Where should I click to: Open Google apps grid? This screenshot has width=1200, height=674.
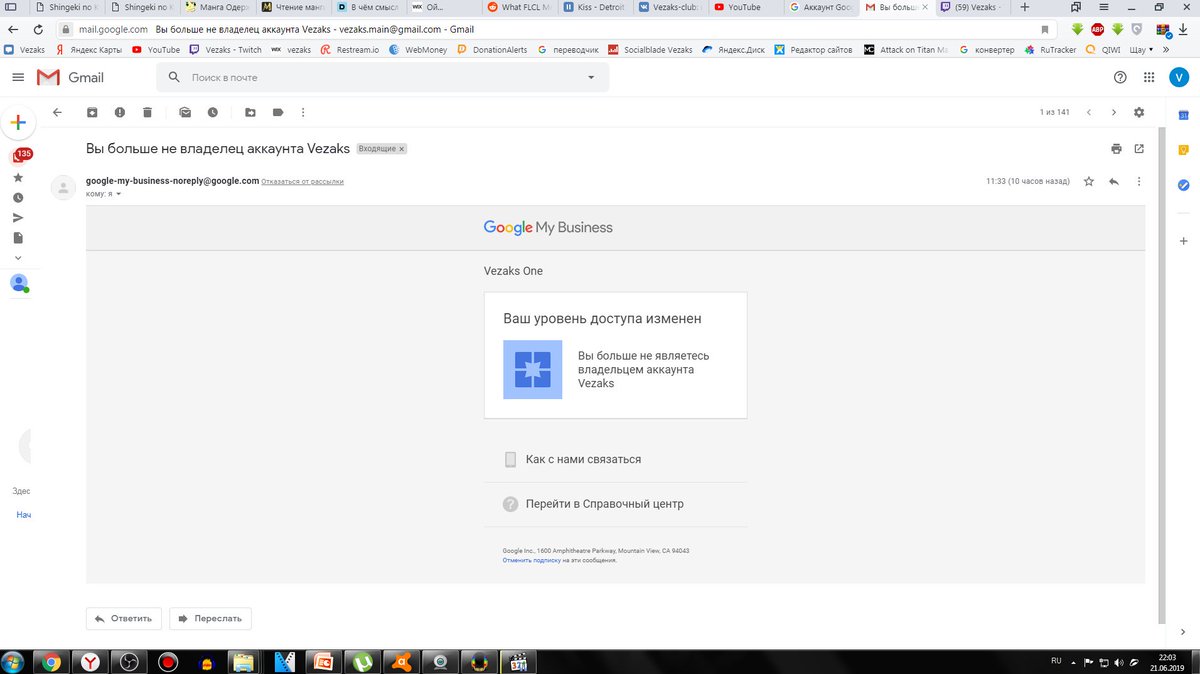tap(1148, 77)
